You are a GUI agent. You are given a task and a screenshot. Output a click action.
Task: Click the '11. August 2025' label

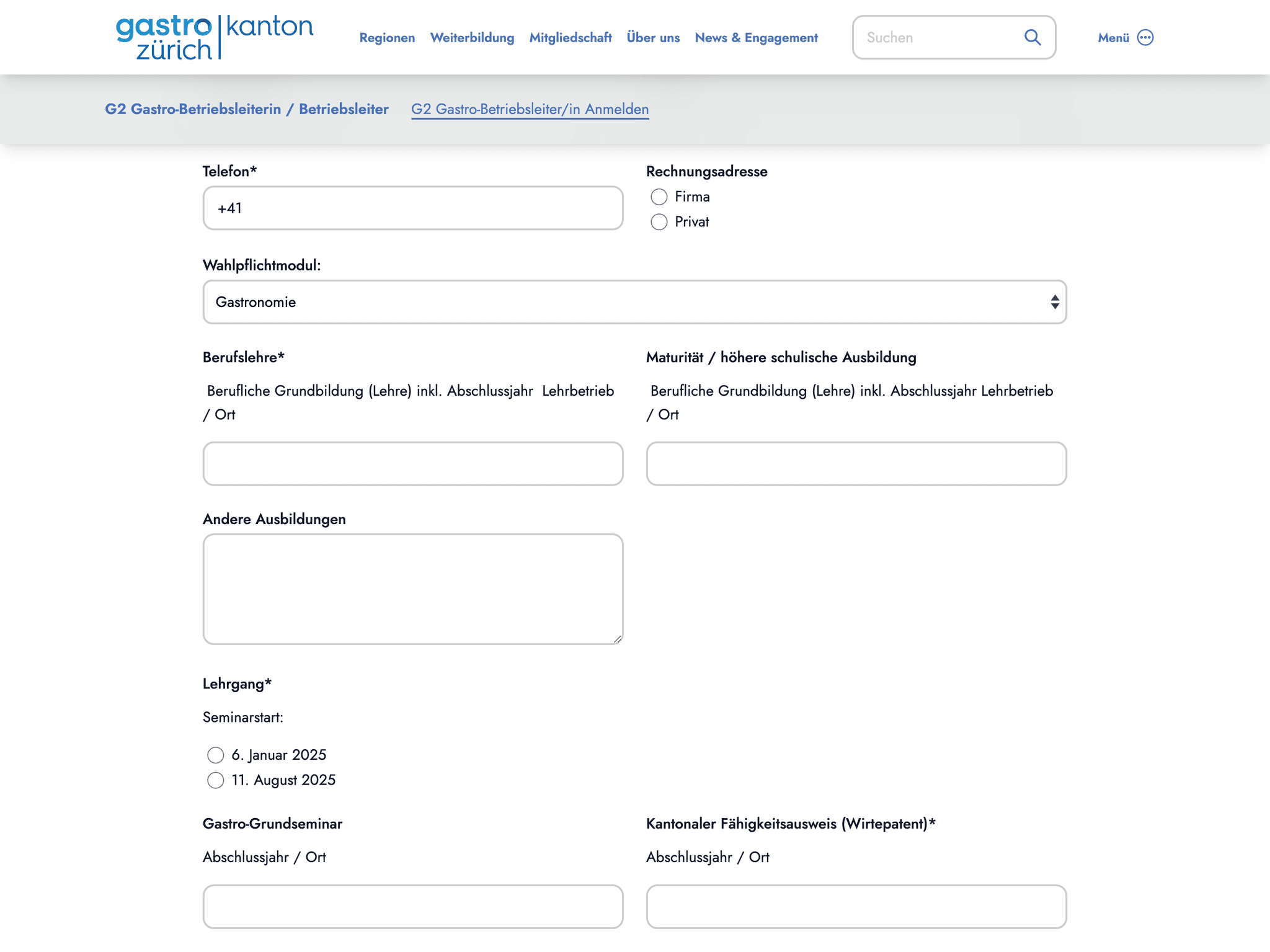click(283, 780)
